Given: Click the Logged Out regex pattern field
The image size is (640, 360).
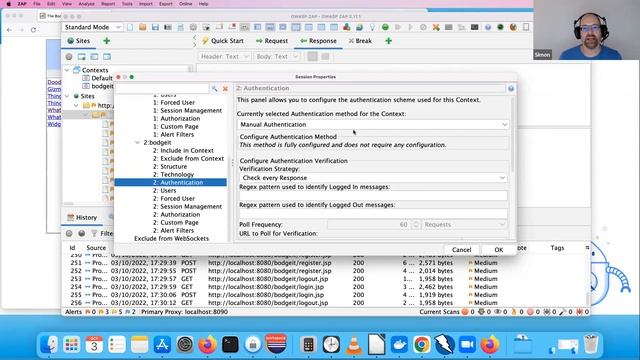Looking at the screenshot, I should point(373,213).
